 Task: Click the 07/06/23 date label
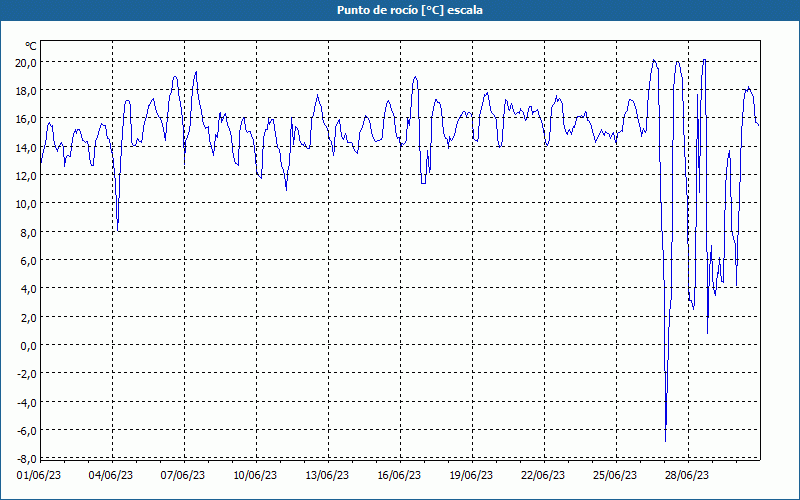183,475
